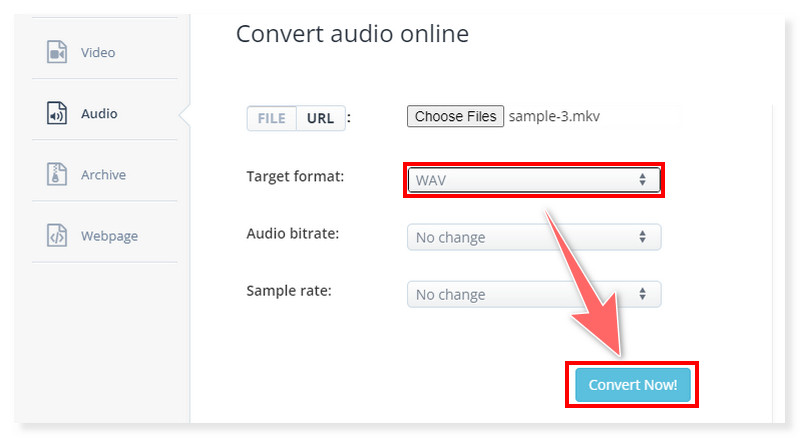Click the Audio speaker file icon

coord(57,114)
